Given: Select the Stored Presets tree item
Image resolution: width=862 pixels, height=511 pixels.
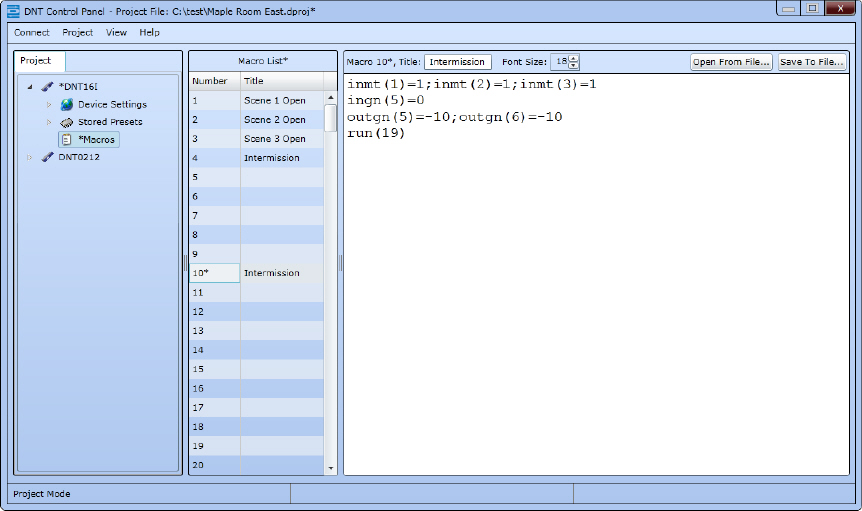Looking at the screenshot, I should [x=110, y=122].
